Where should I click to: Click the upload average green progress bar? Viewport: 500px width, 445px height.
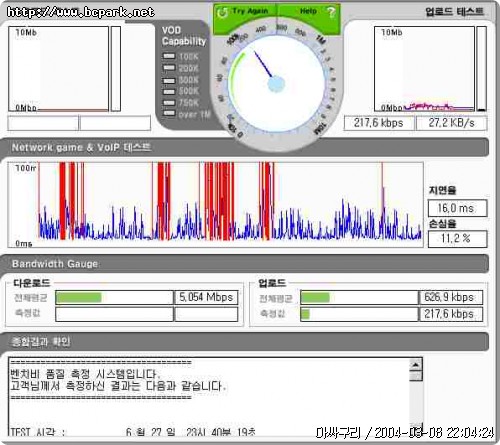[315, 297]
